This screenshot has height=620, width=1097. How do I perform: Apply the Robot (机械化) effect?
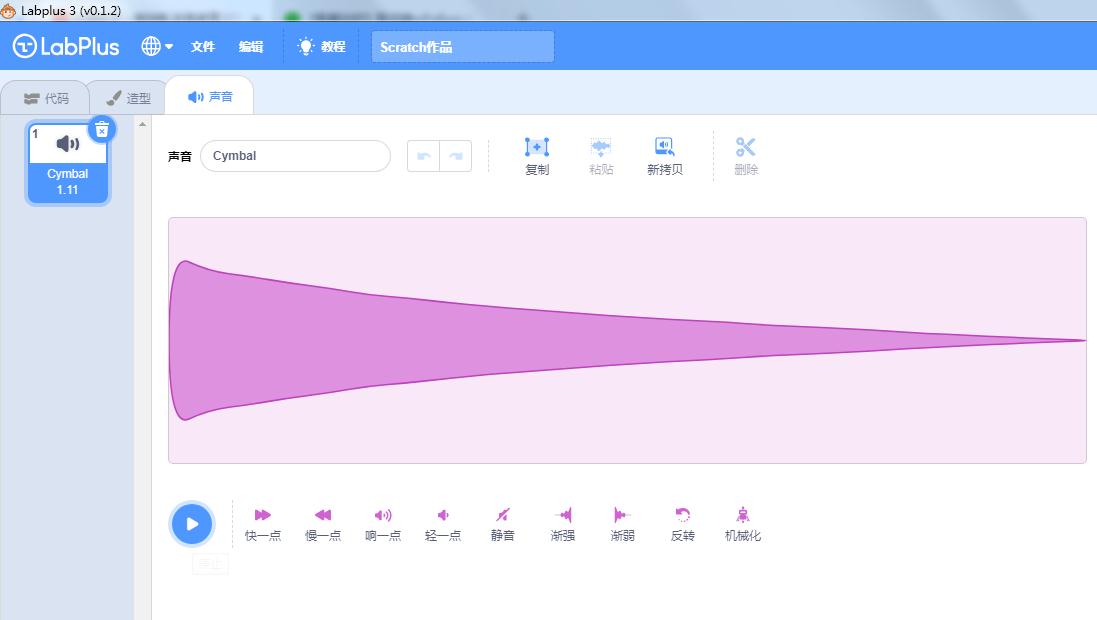click(x=743, y=515)
